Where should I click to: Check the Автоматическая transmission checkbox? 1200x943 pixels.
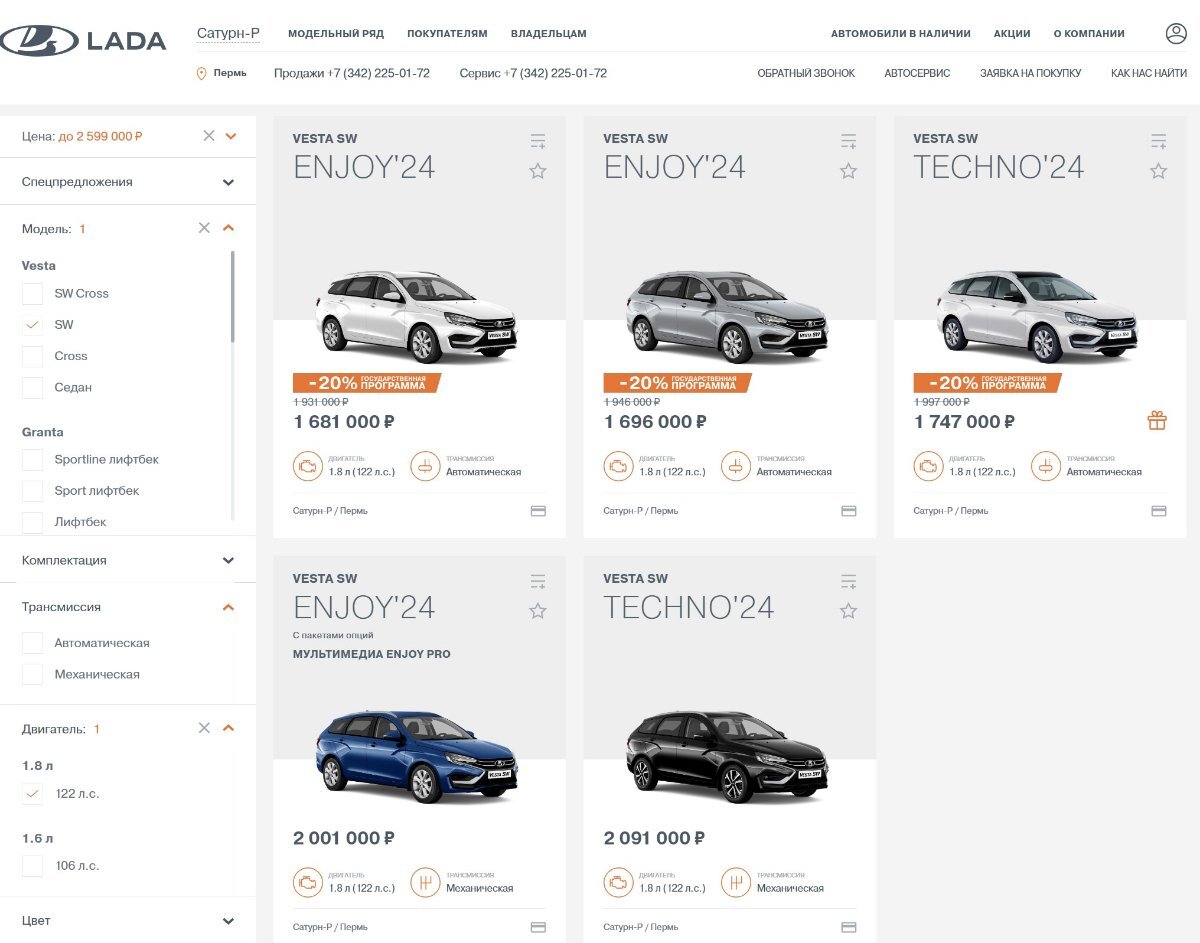[x=33, y=643]
